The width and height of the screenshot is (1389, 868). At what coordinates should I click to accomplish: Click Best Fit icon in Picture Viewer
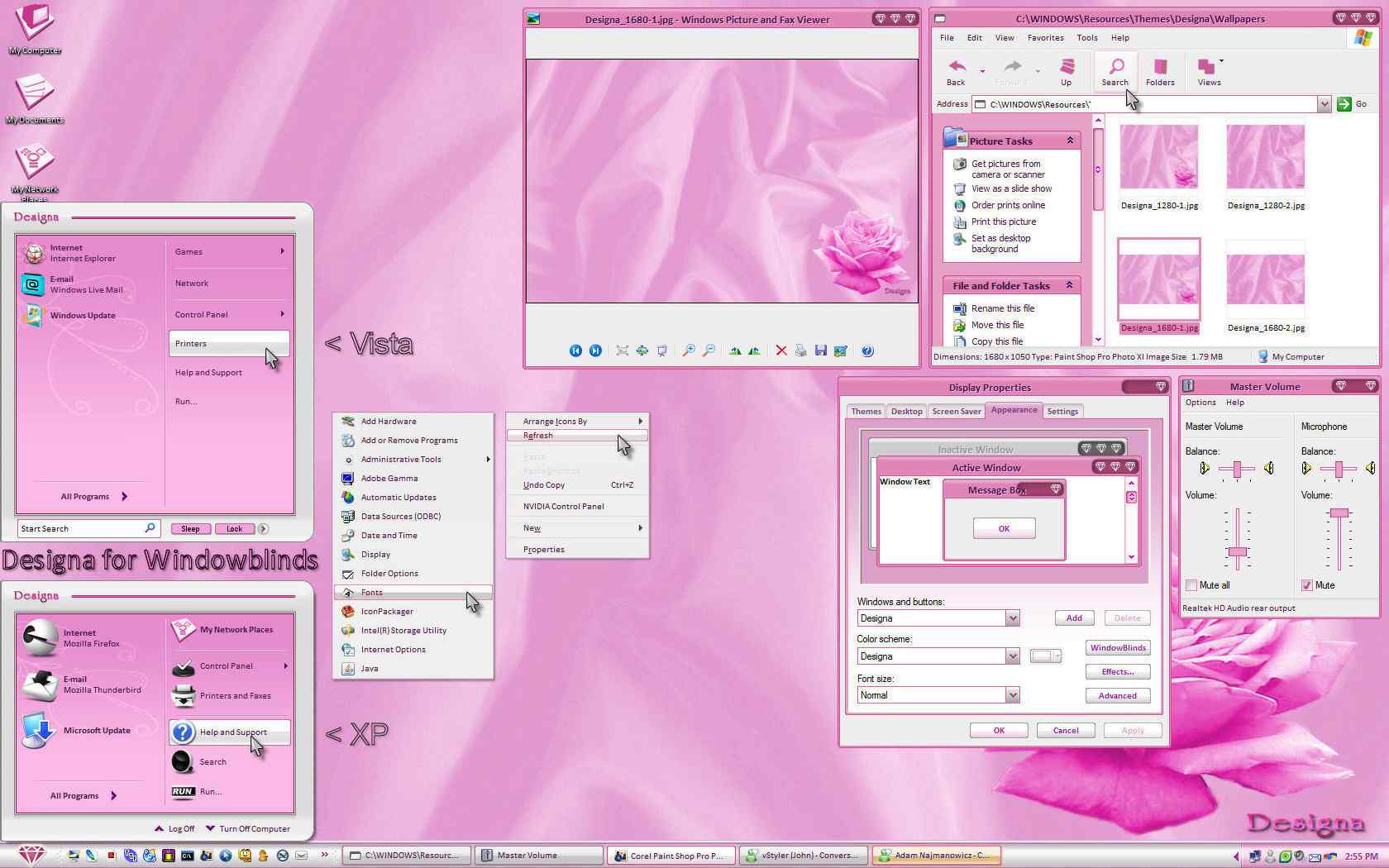(x=623, y=351)
